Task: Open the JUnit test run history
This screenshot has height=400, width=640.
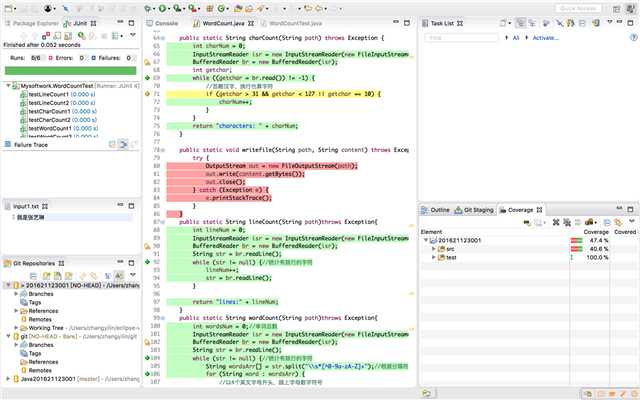Action: [116, 36]
